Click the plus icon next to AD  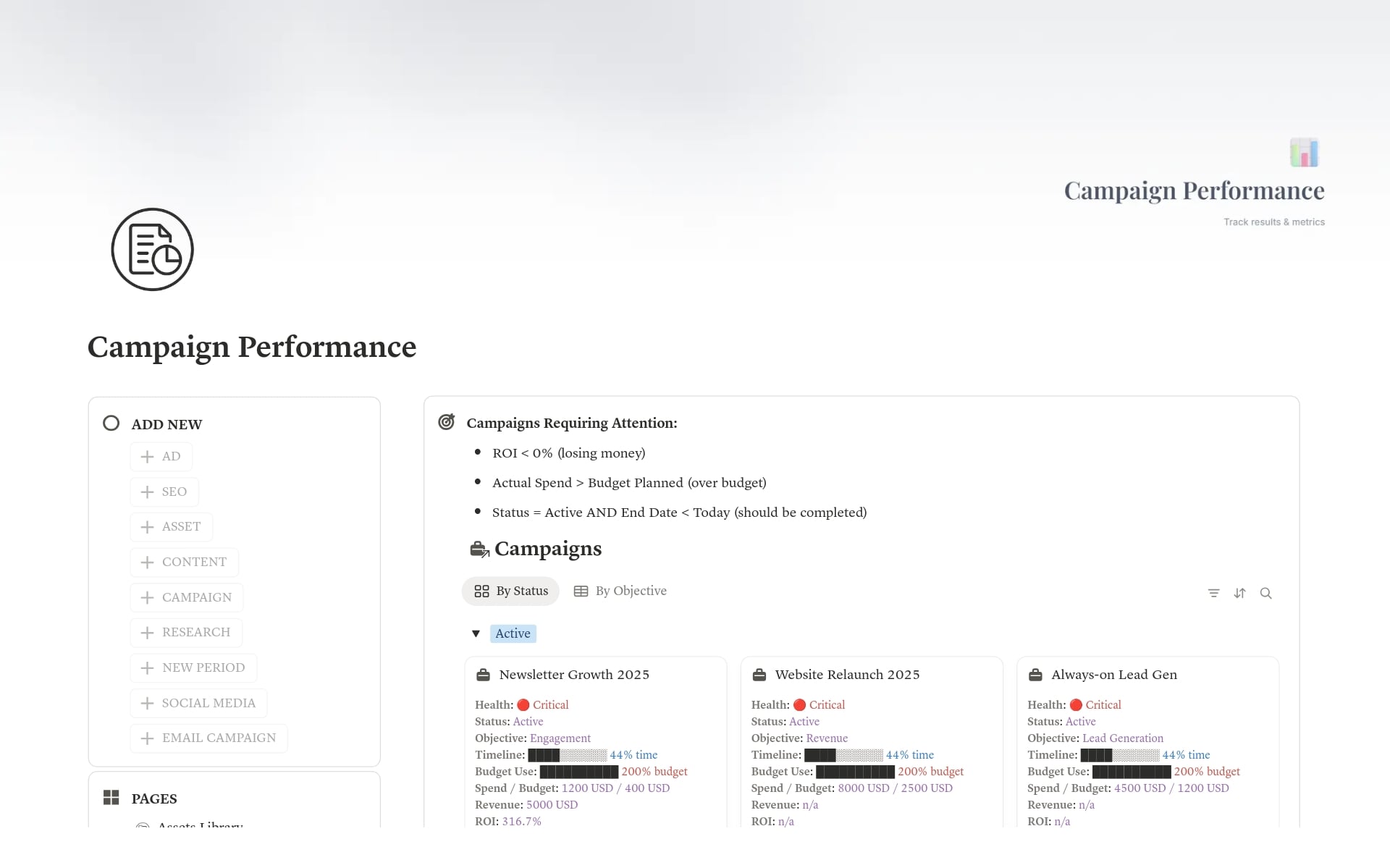tap(147, 457)
